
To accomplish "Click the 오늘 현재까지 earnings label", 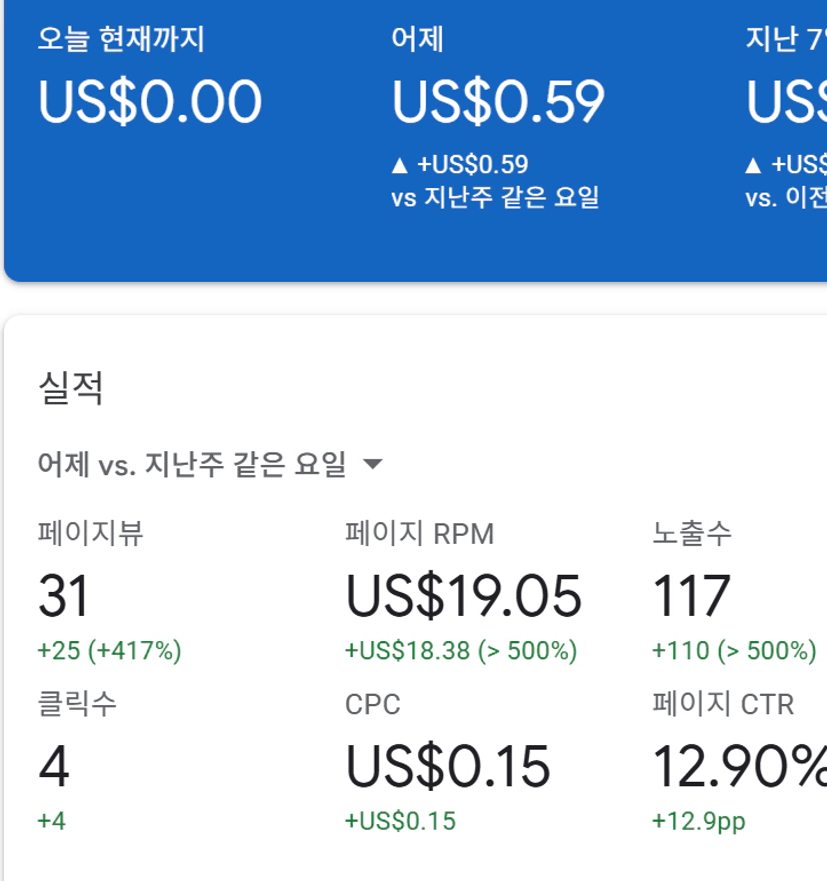I will pos(121,40).
